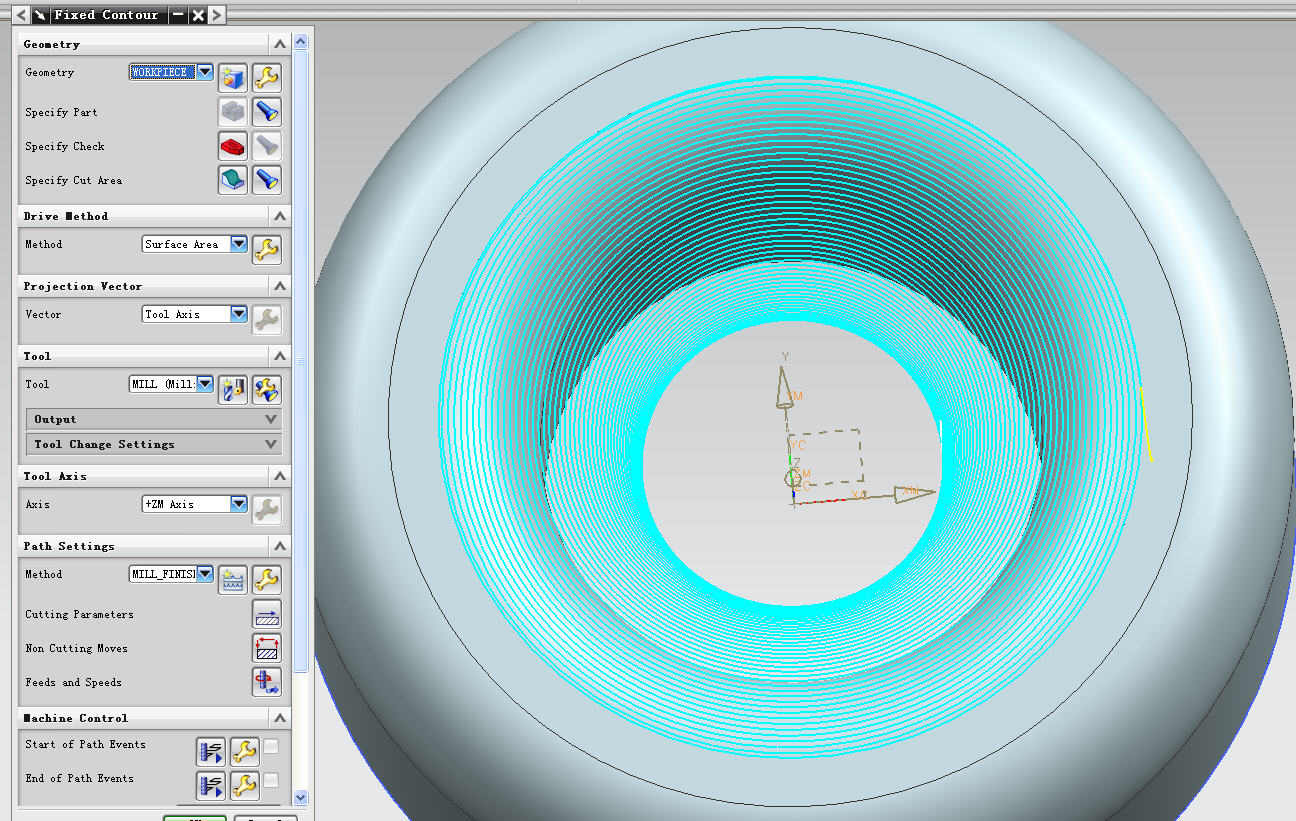Click the XM axis arrow in viewport

(914, 492)
